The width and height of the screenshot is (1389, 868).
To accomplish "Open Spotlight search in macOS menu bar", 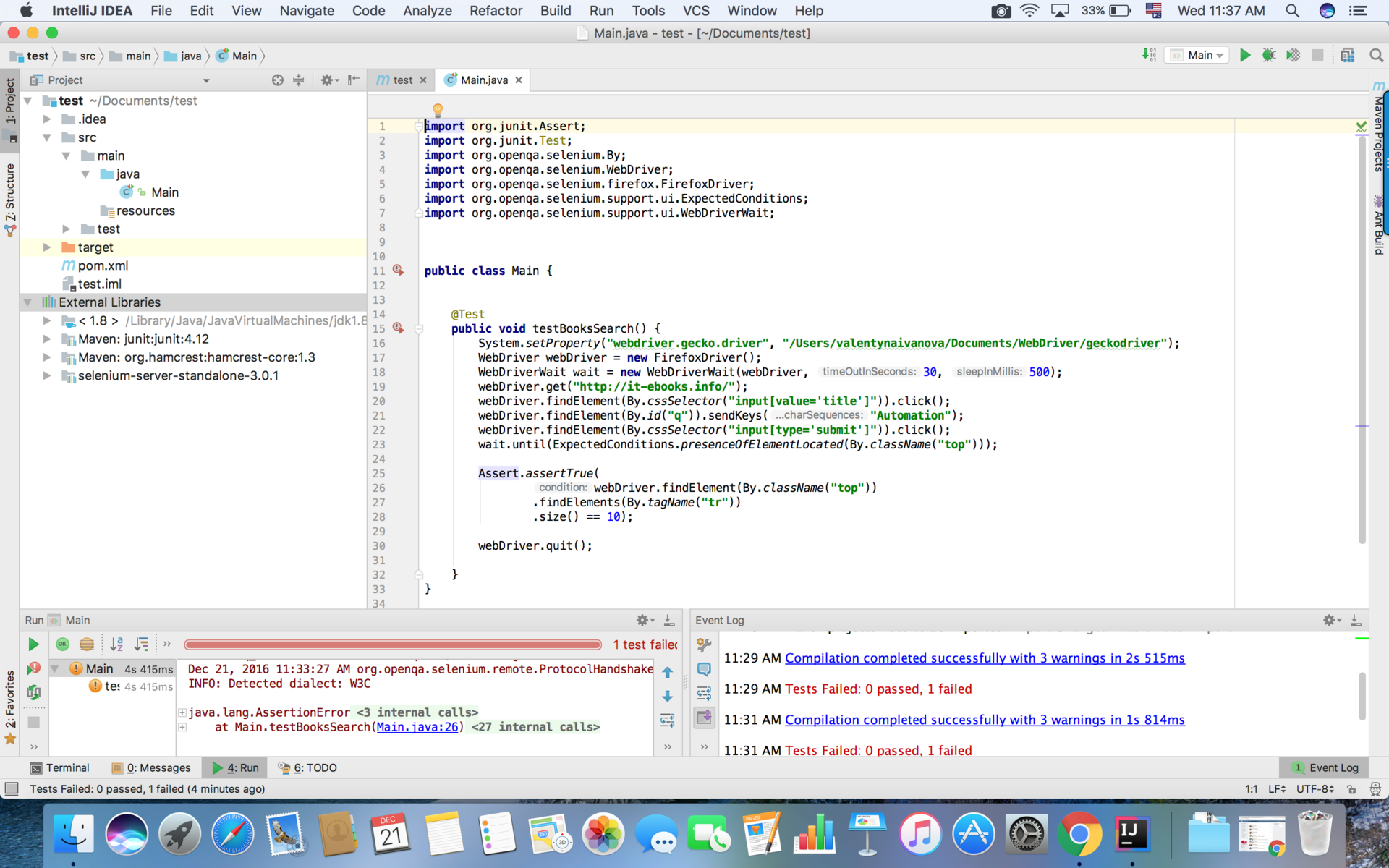I will pos(1292,11).
